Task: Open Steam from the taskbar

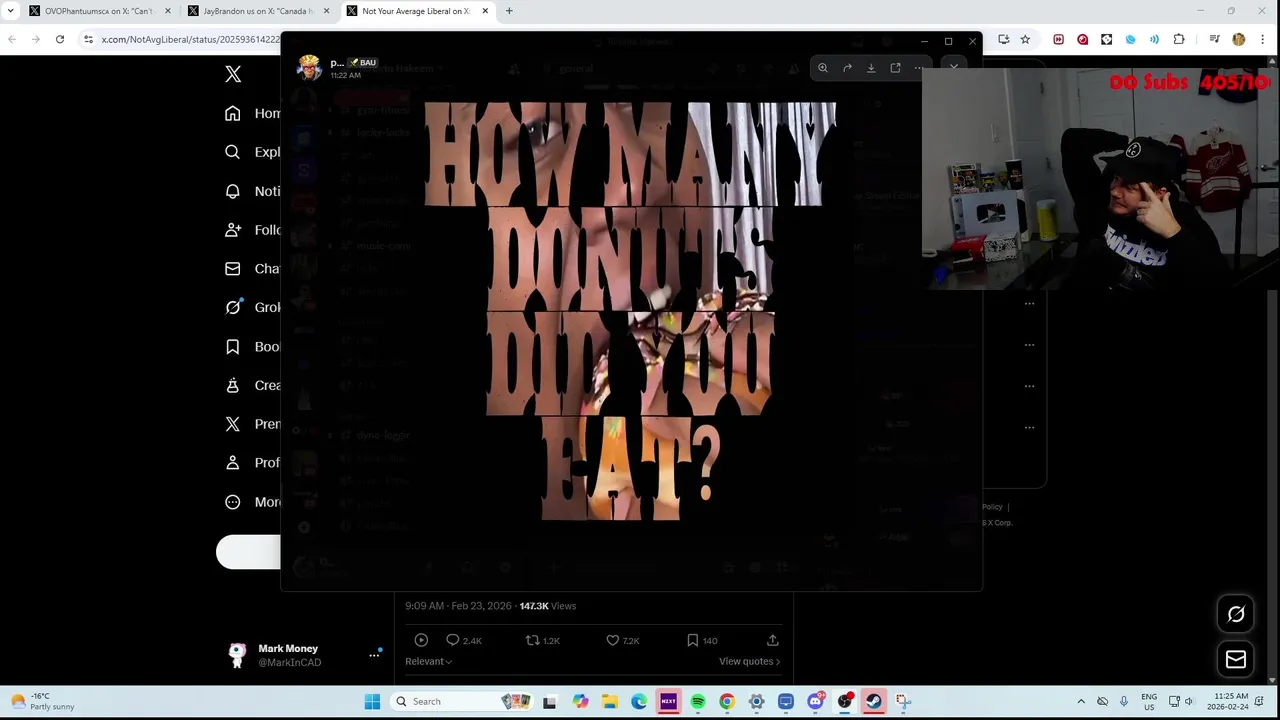Action: pos(874,701)
